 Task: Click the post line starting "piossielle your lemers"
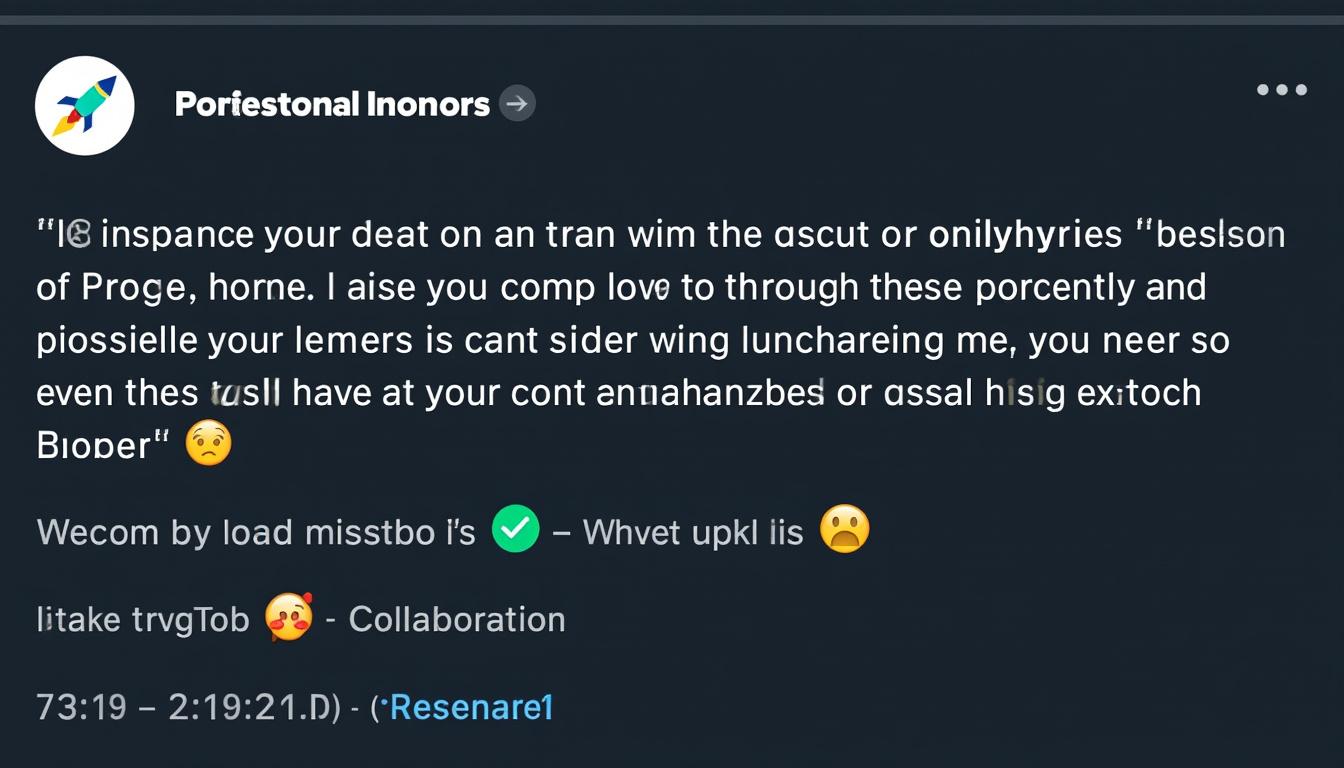click(x=632, y=340)
